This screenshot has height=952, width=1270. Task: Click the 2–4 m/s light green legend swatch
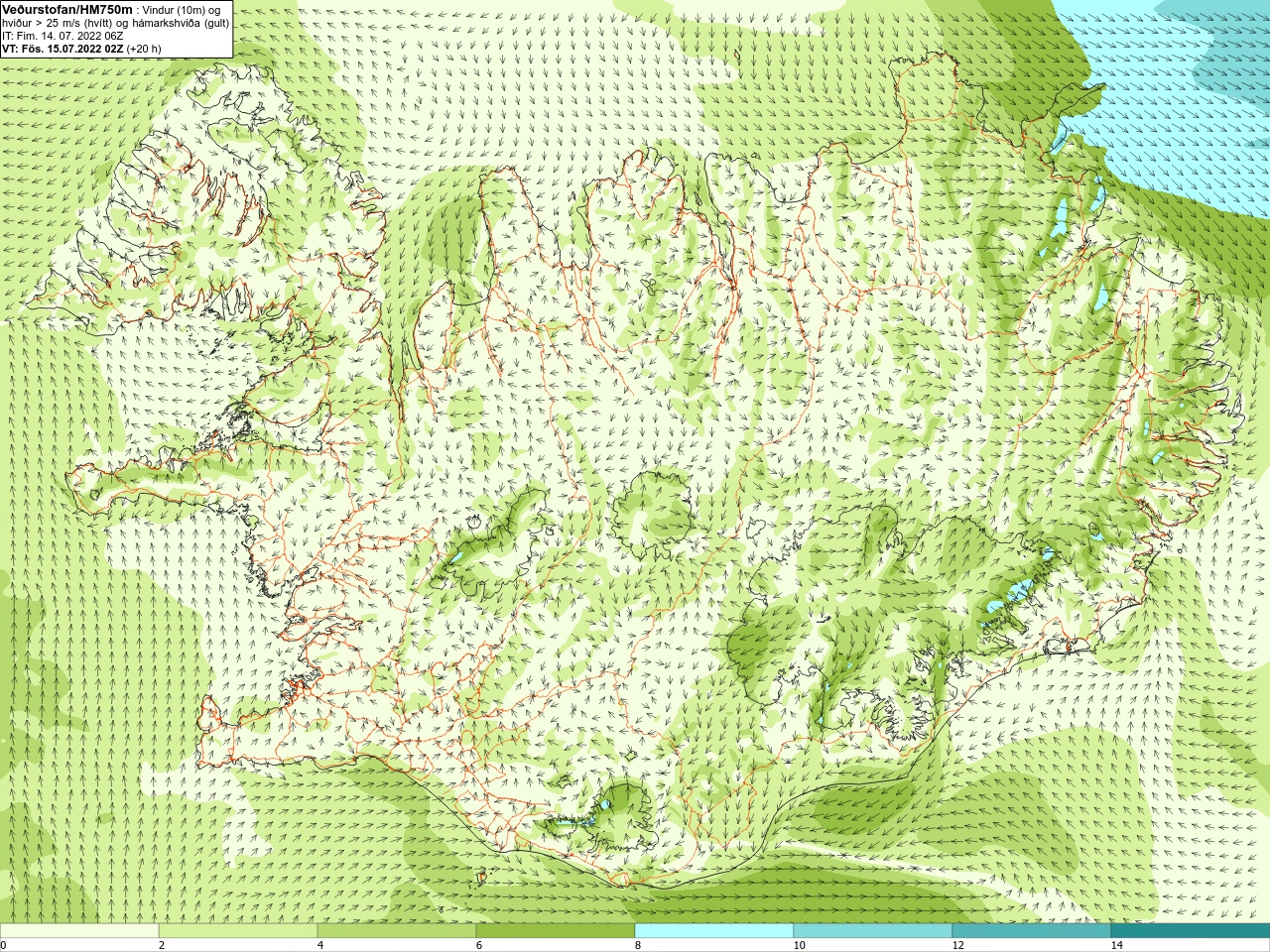(238, 931)
